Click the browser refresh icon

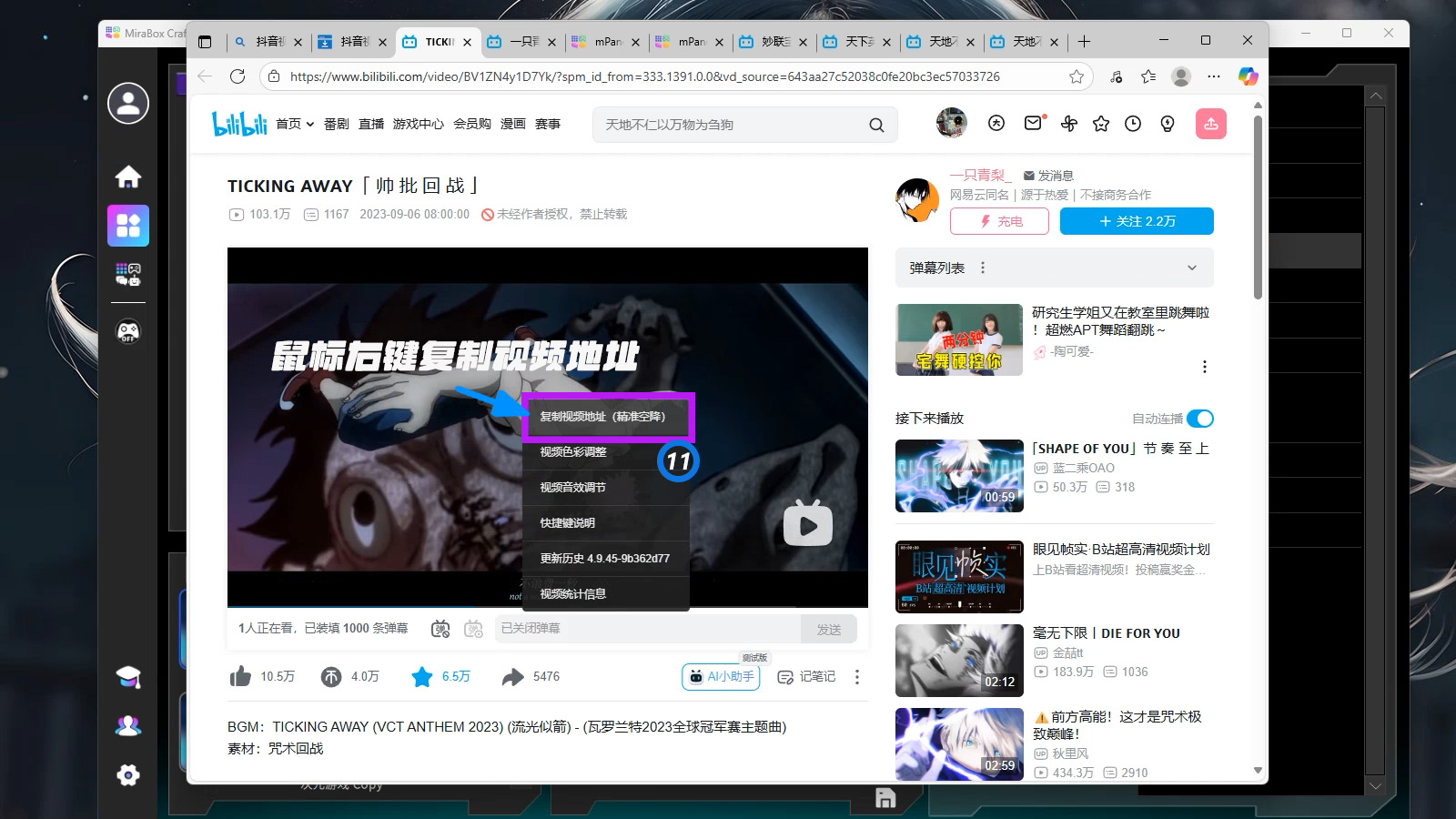(238, 76)
